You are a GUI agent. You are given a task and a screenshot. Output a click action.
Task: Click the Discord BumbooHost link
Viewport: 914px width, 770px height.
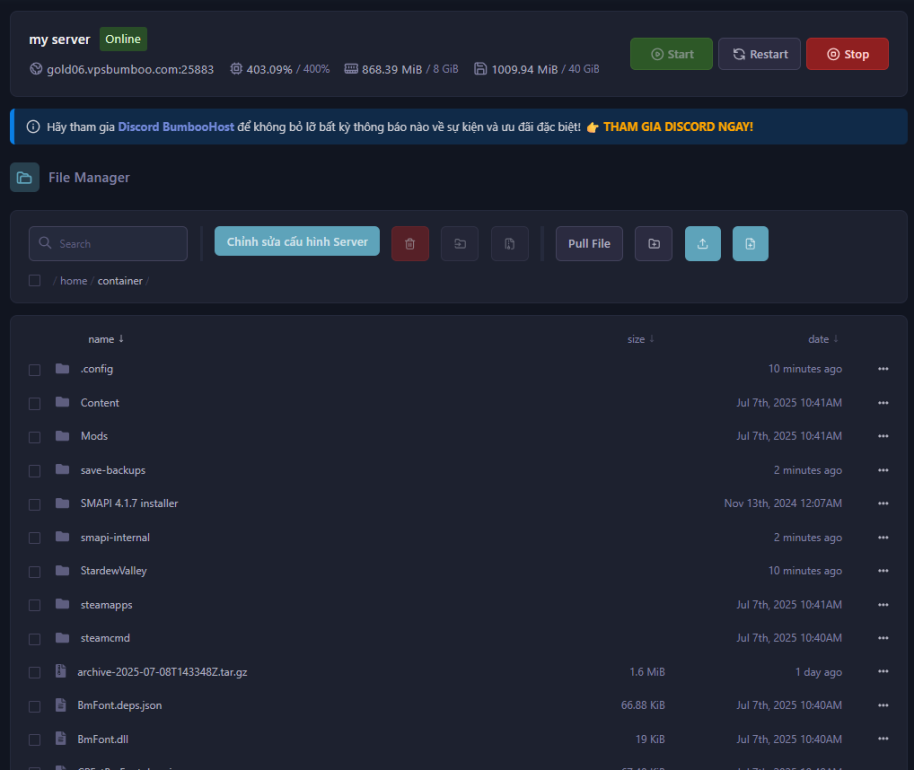175,127
